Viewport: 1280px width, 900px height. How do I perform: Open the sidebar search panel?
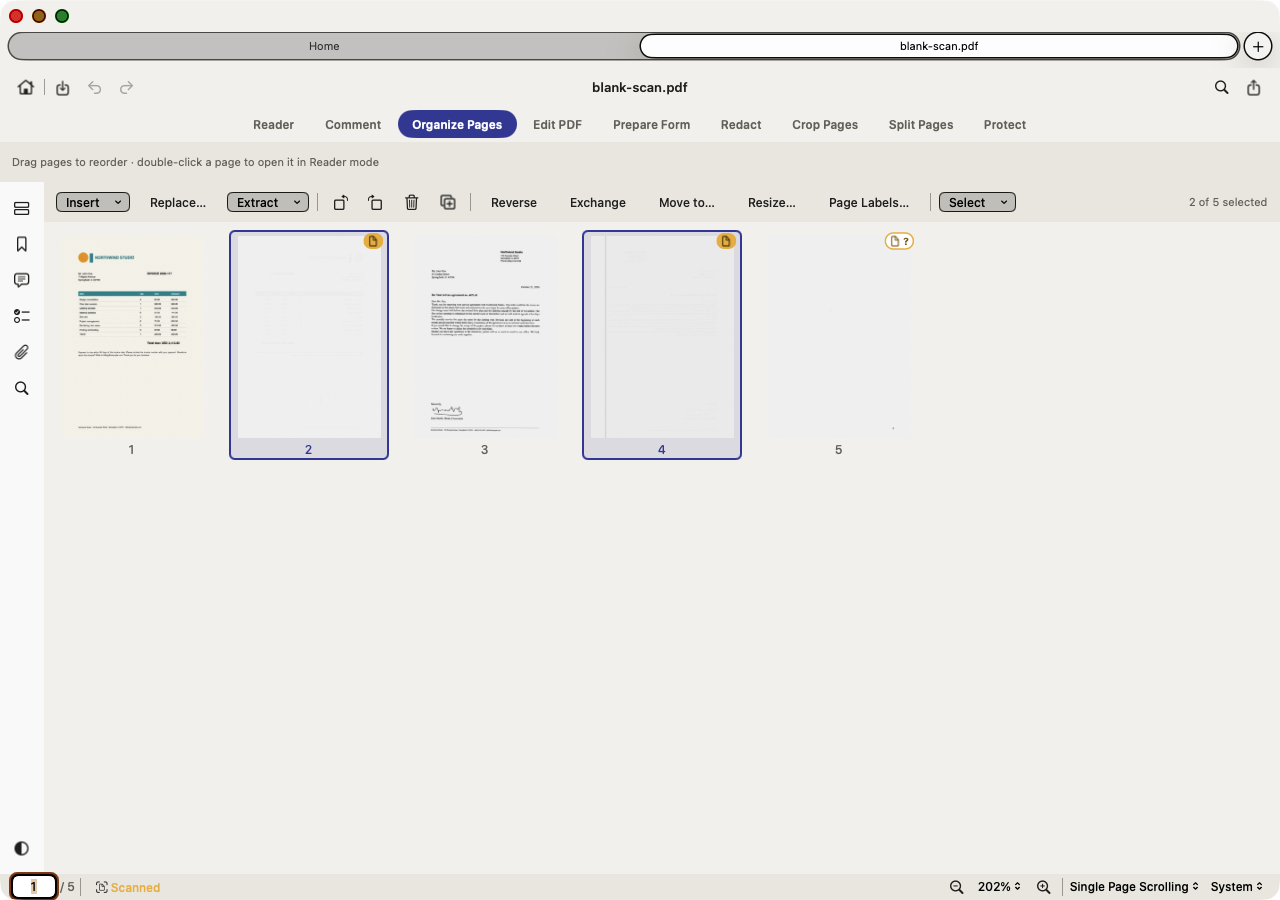tap(22, 388)
